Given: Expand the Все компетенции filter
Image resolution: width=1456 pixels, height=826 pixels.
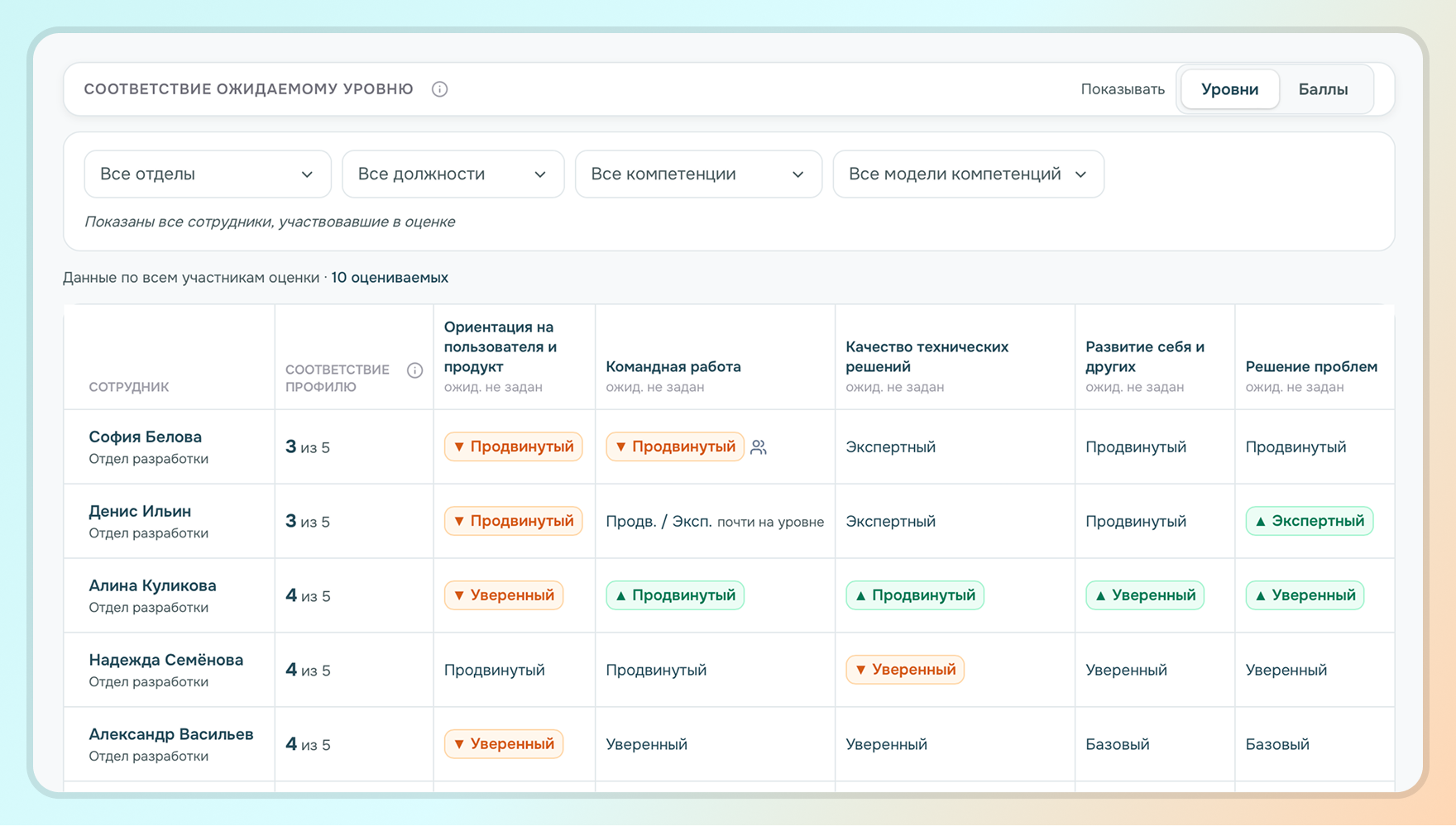Looking at the screenshot, I should pyautogui.click(x=698, y=174).
